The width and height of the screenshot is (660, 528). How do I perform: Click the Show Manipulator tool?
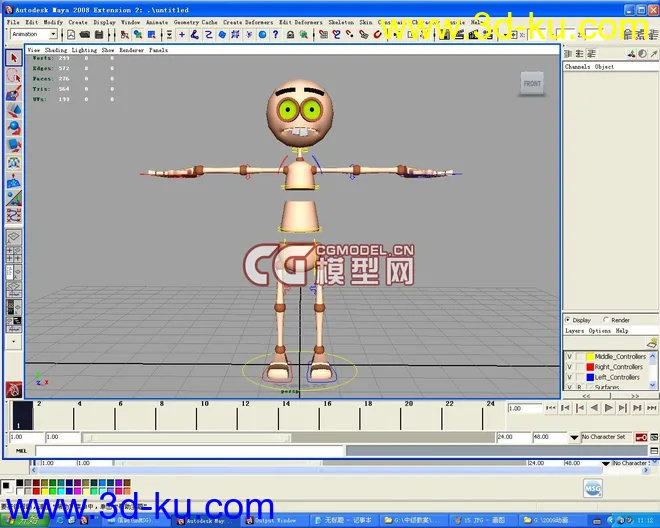pyautogui.click(x=14, y=198)
